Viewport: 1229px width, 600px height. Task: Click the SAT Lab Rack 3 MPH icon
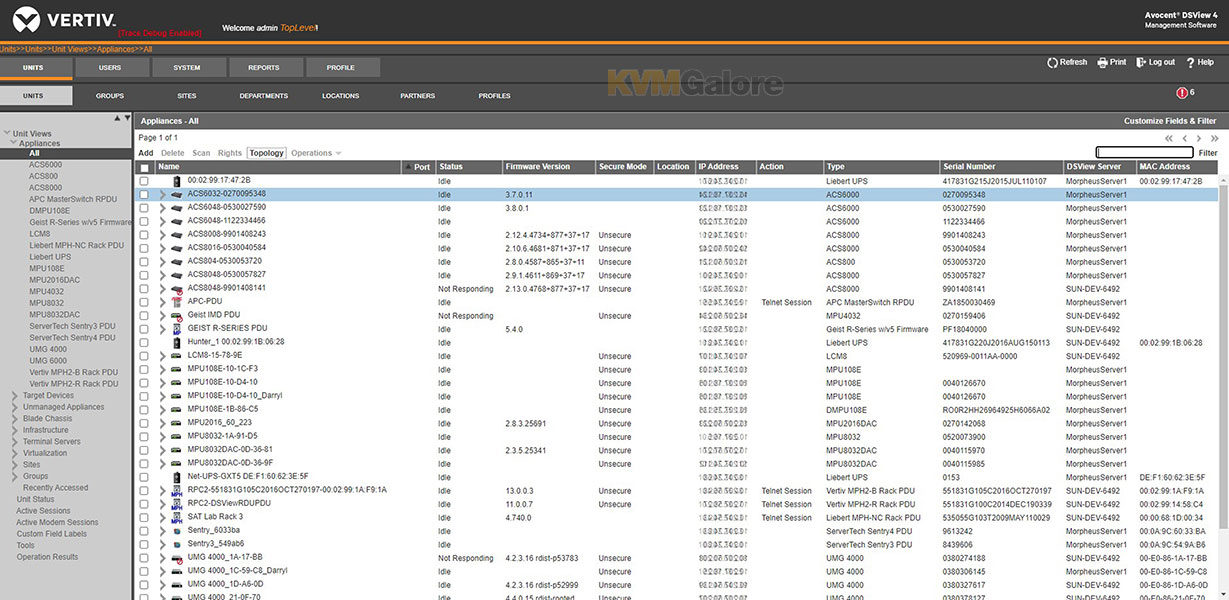click(176, 518)
